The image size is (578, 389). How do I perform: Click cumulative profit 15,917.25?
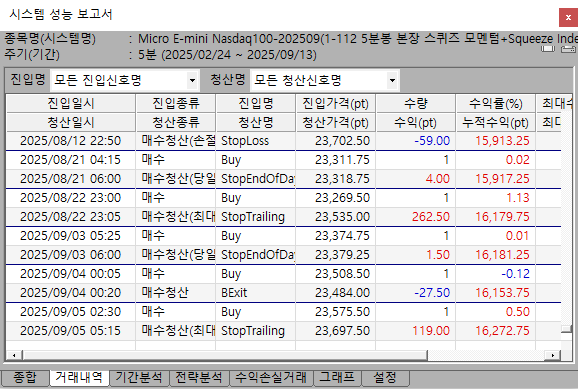point(502,179)
